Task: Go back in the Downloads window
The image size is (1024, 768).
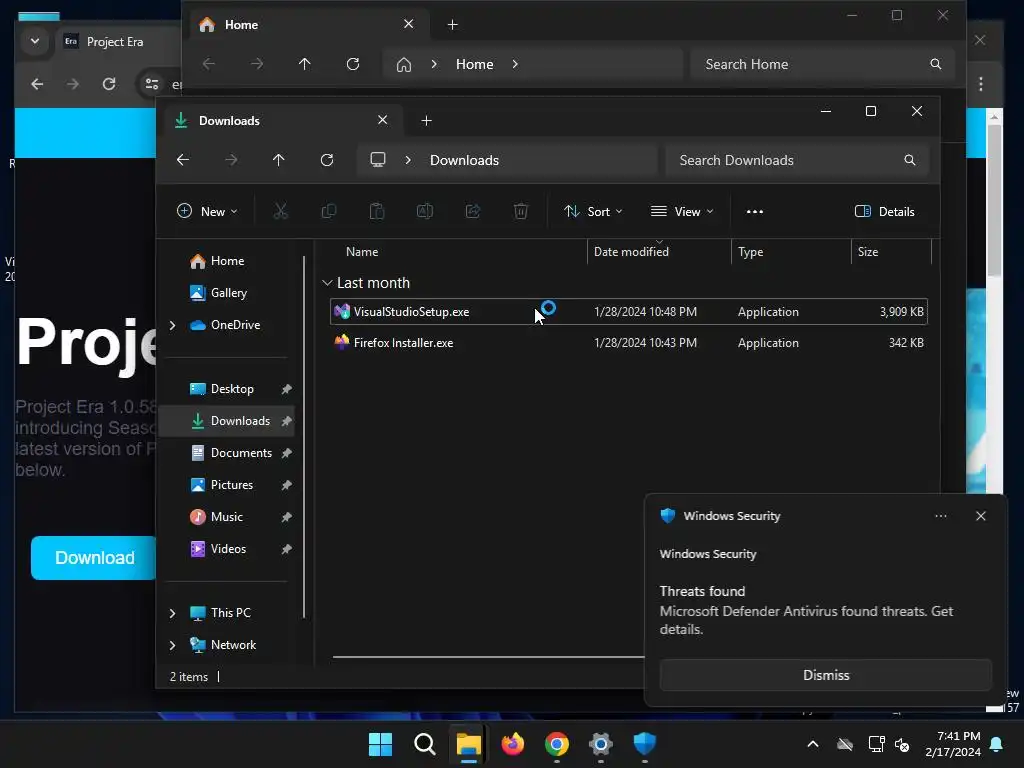Action: [x=183, y=160]
